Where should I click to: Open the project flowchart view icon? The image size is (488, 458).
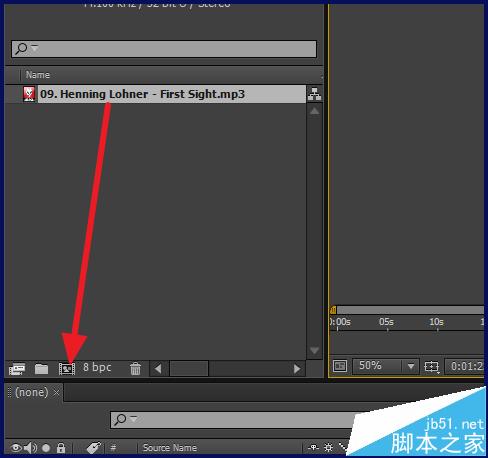[314, 94]
